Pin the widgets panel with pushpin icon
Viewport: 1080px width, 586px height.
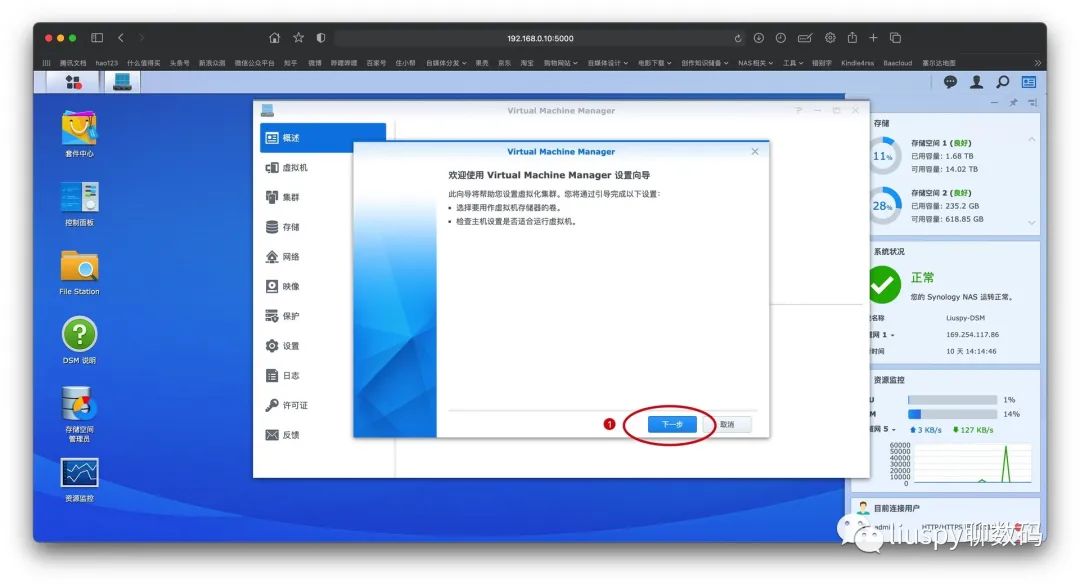[x=1013, y=102]
